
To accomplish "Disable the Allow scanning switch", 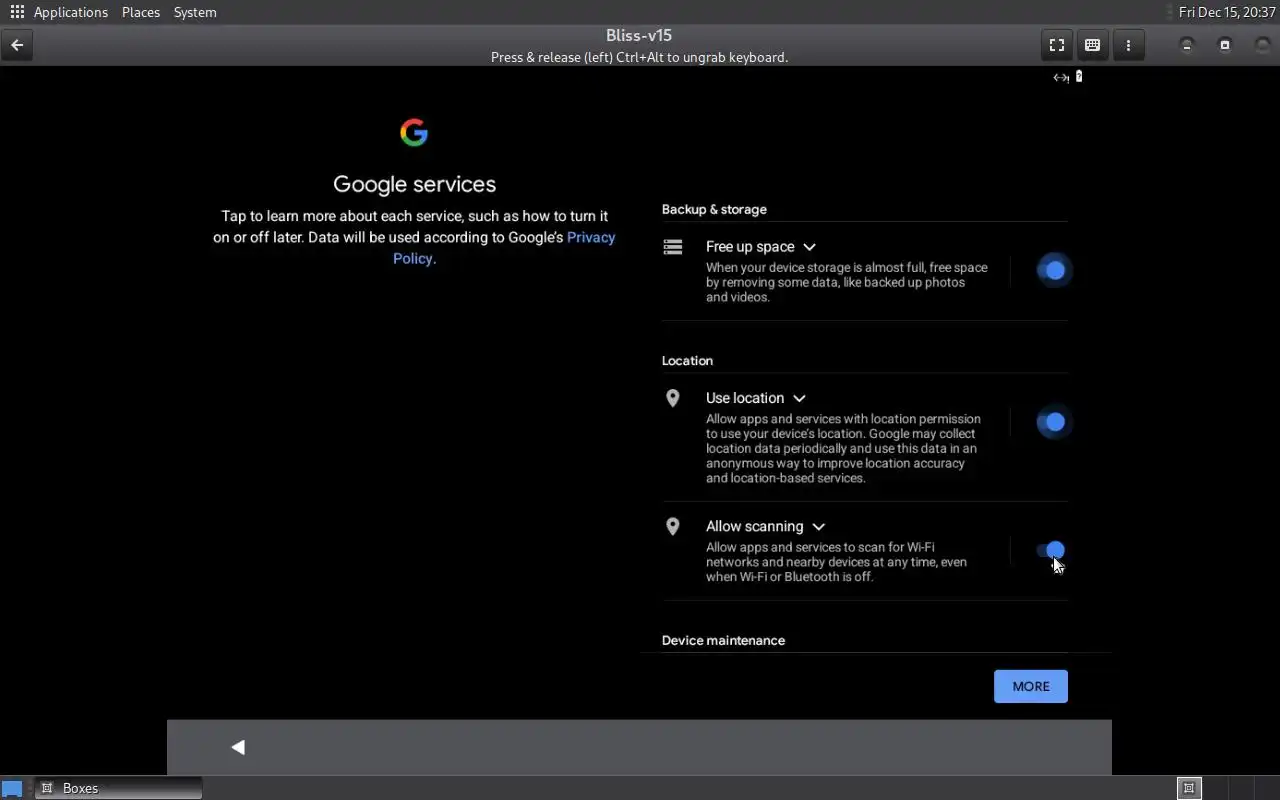I will point(1051,550).
